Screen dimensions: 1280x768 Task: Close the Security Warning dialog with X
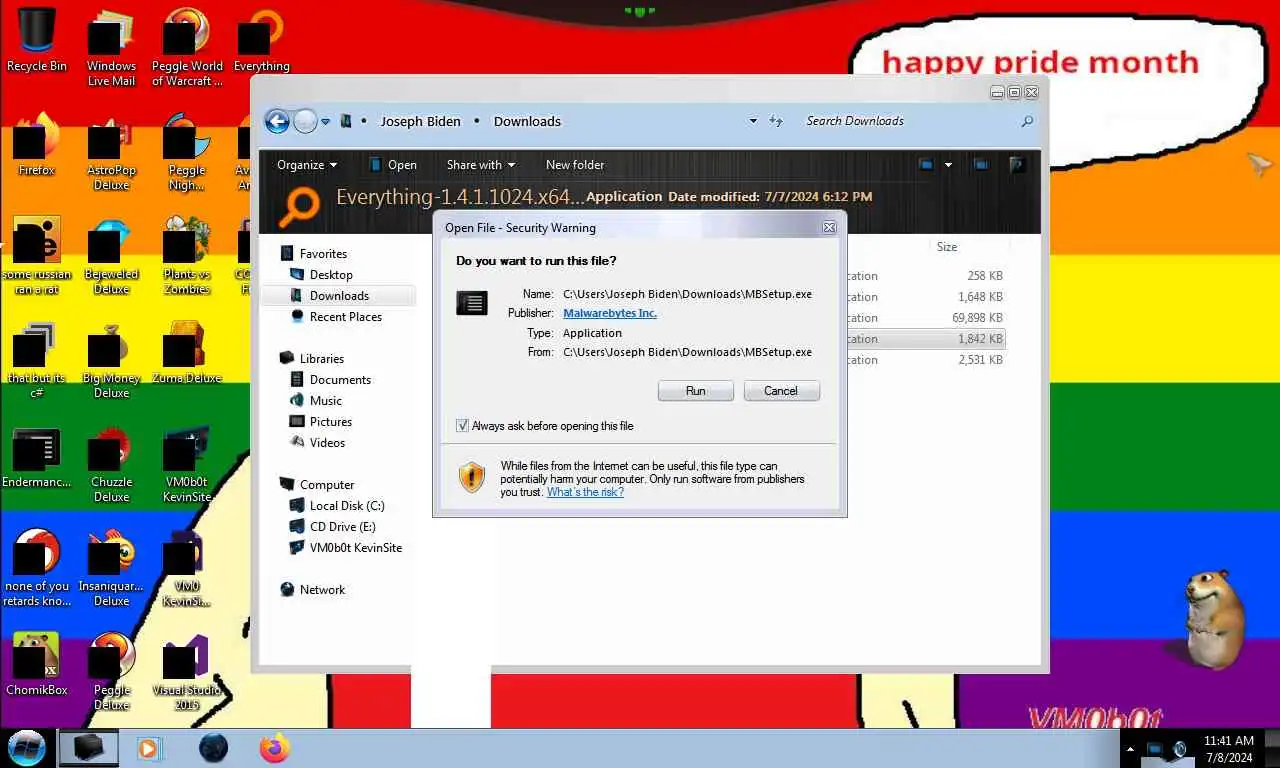point(829,228)
